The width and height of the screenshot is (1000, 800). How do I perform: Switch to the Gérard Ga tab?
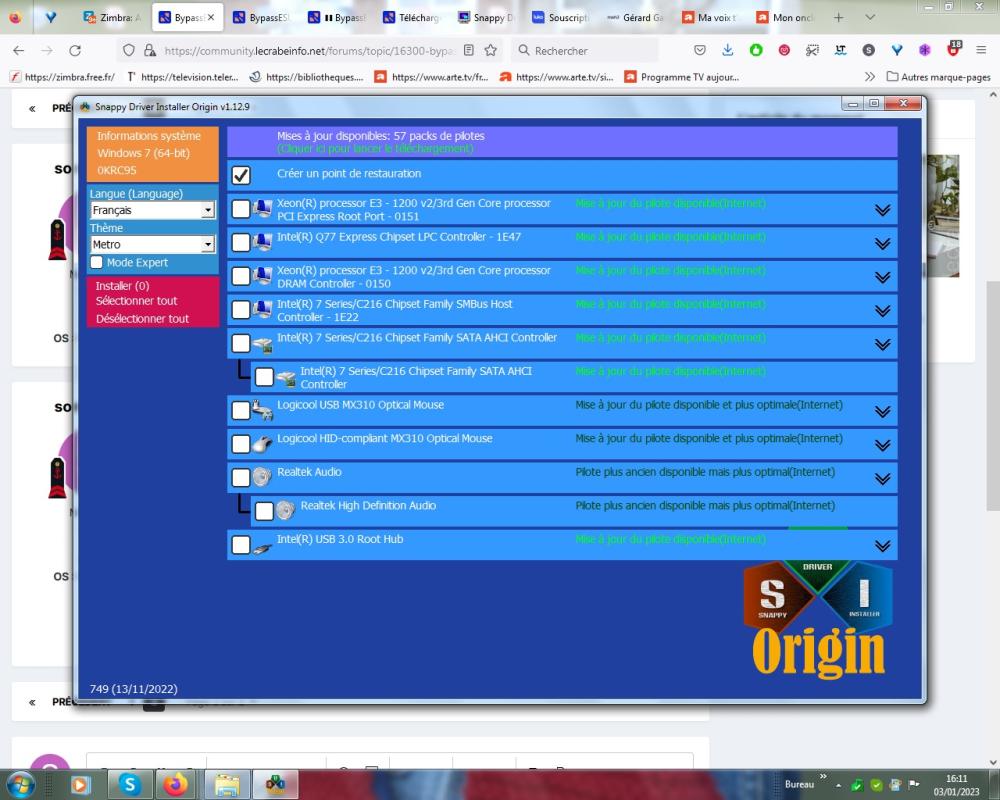(635, 18)
